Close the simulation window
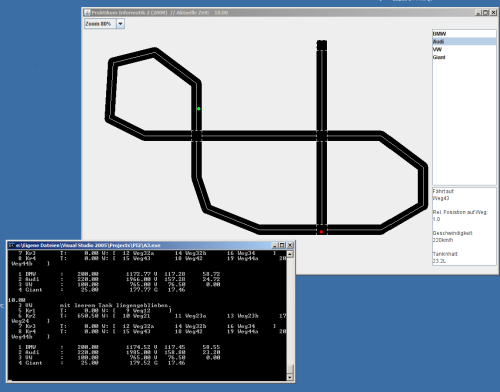Viewport: 500px width, 392px height. [x=494, y=13]
